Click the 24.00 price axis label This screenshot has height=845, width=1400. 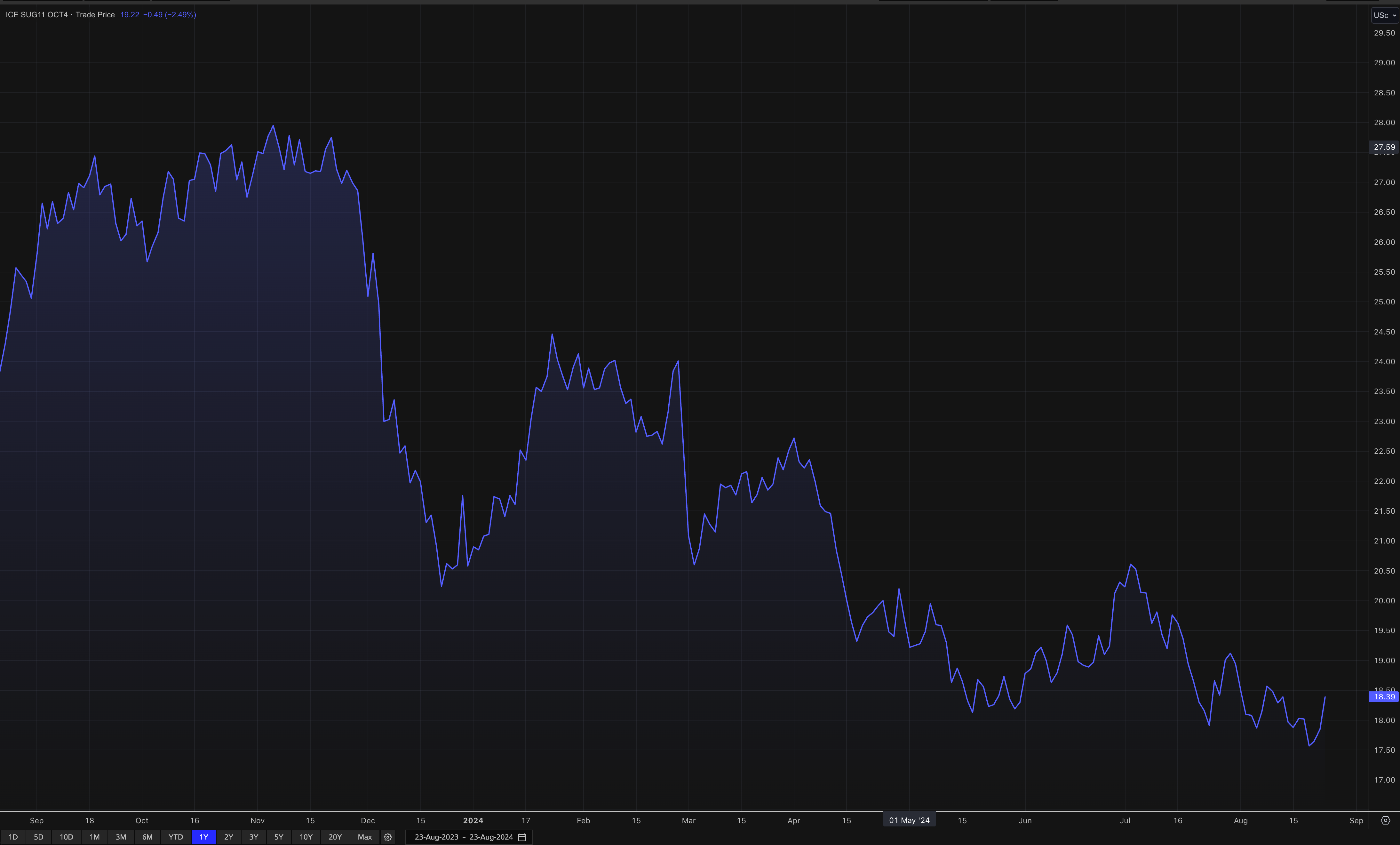point(1384,361)
